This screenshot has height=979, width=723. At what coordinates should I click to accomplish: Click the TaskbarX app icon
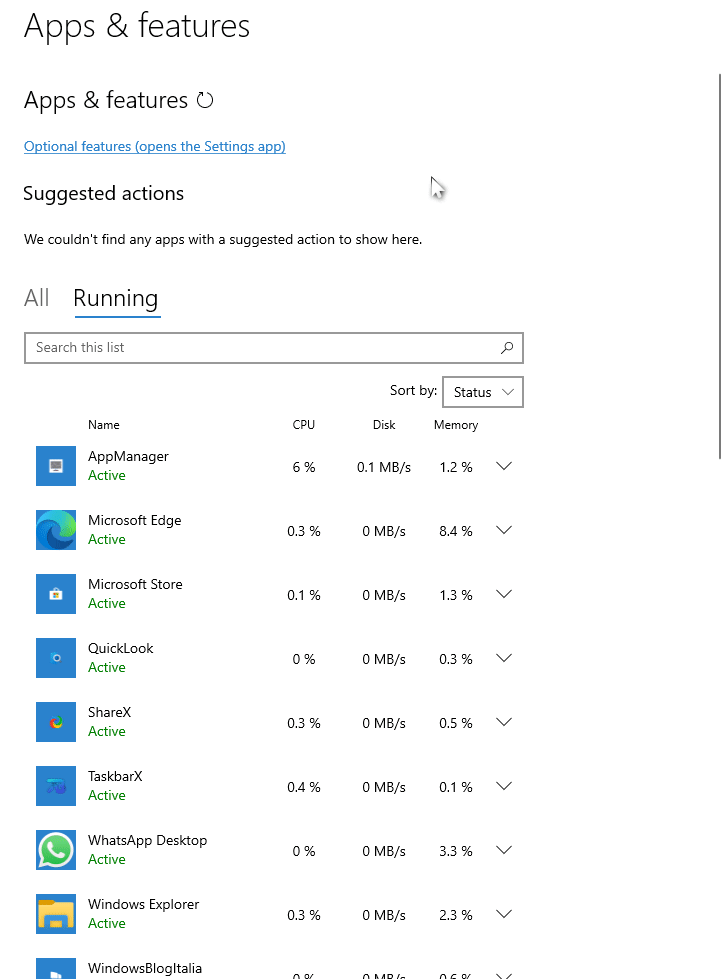[x=56, y=786]
